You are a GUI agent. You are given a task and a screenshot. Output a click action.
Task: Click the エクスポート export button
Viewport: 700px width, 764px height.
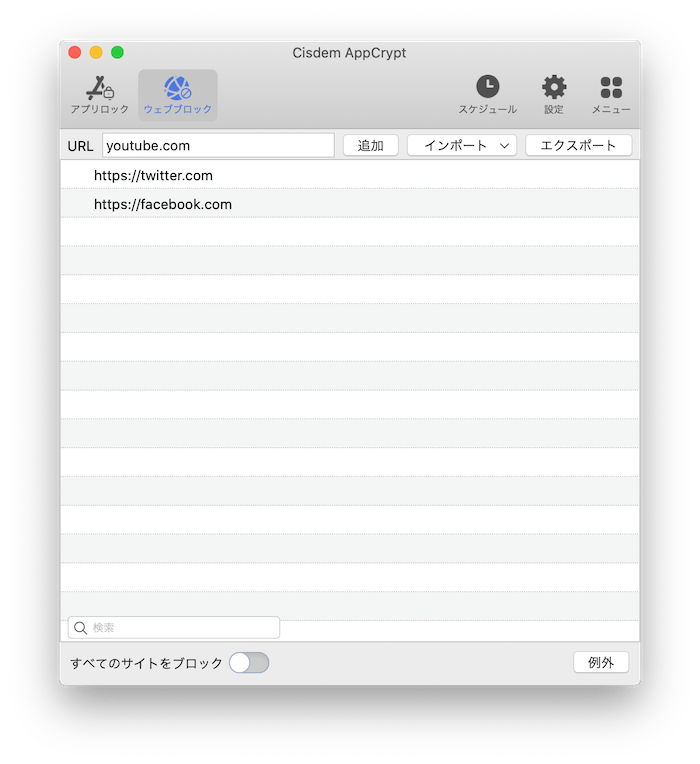pos(579,146)
